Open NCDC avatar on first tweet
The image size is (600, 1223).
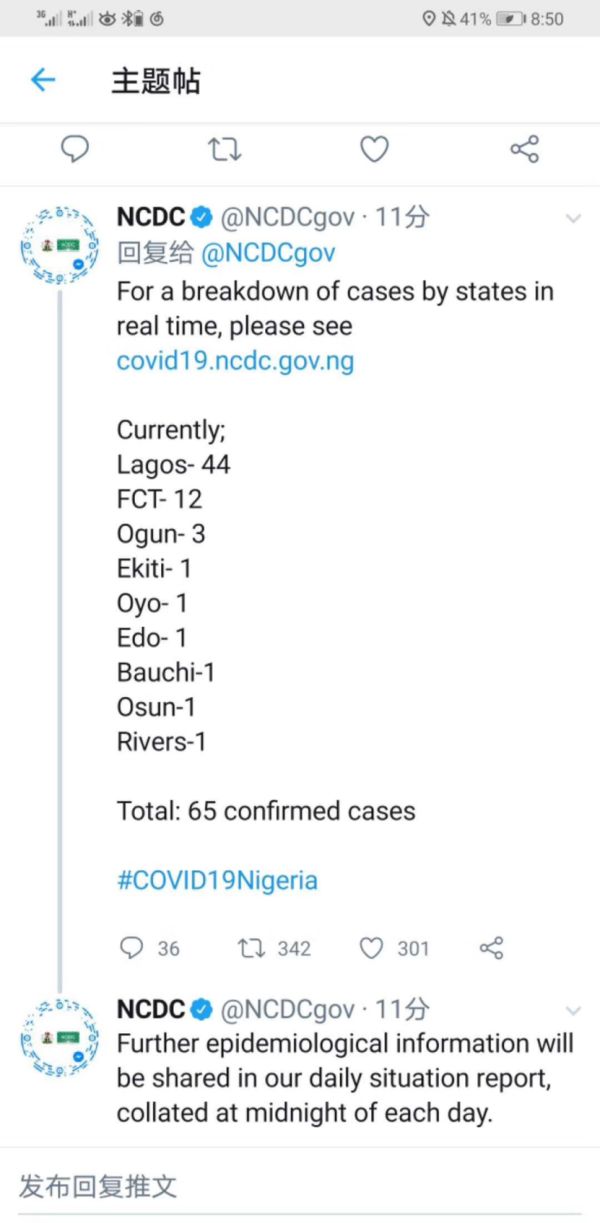[60, 245]
